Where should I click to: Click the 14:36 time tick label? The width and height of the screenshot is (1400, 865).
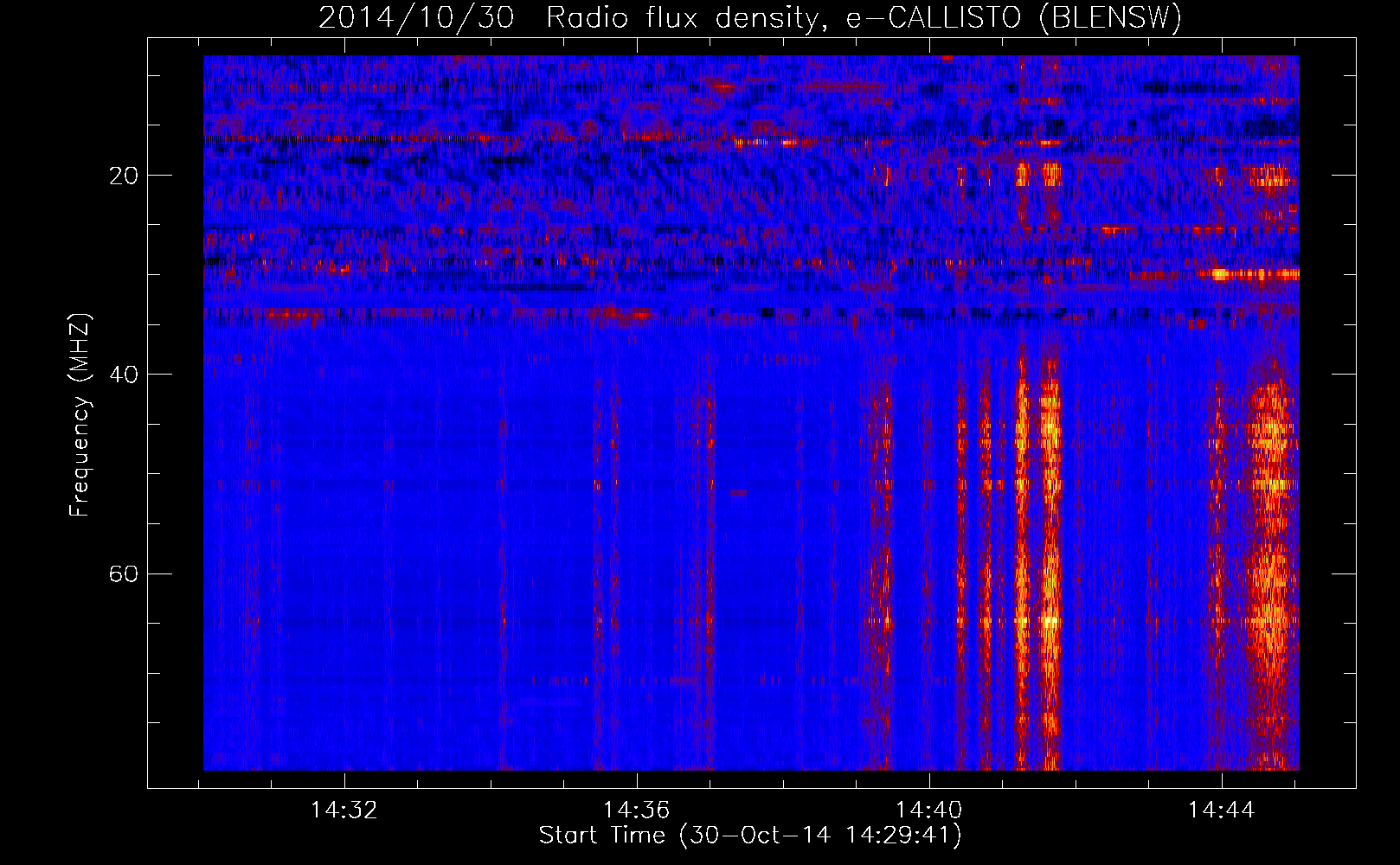[637, 811]
